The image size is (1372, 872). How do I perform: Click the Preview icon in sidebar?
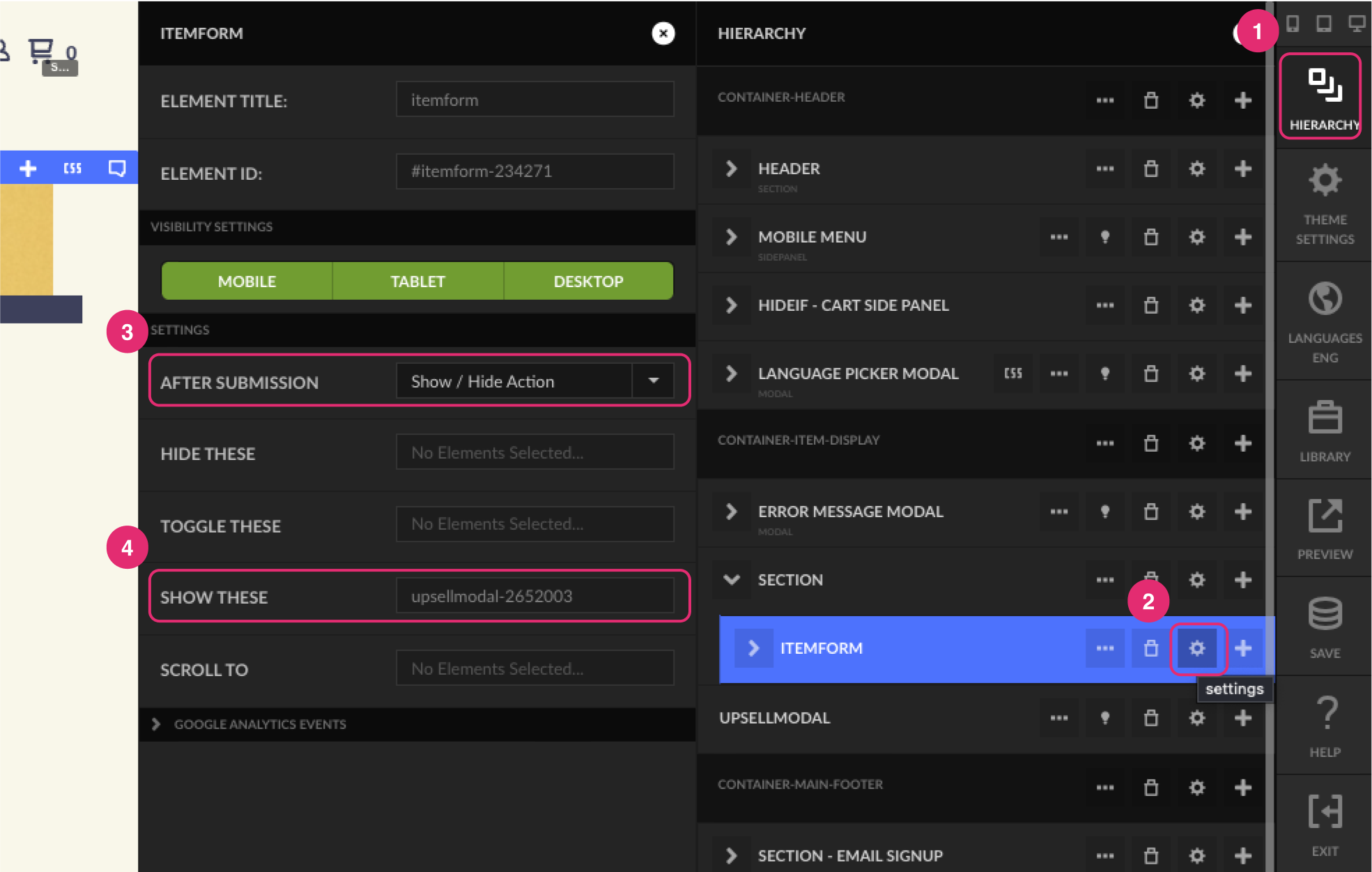1324,528
